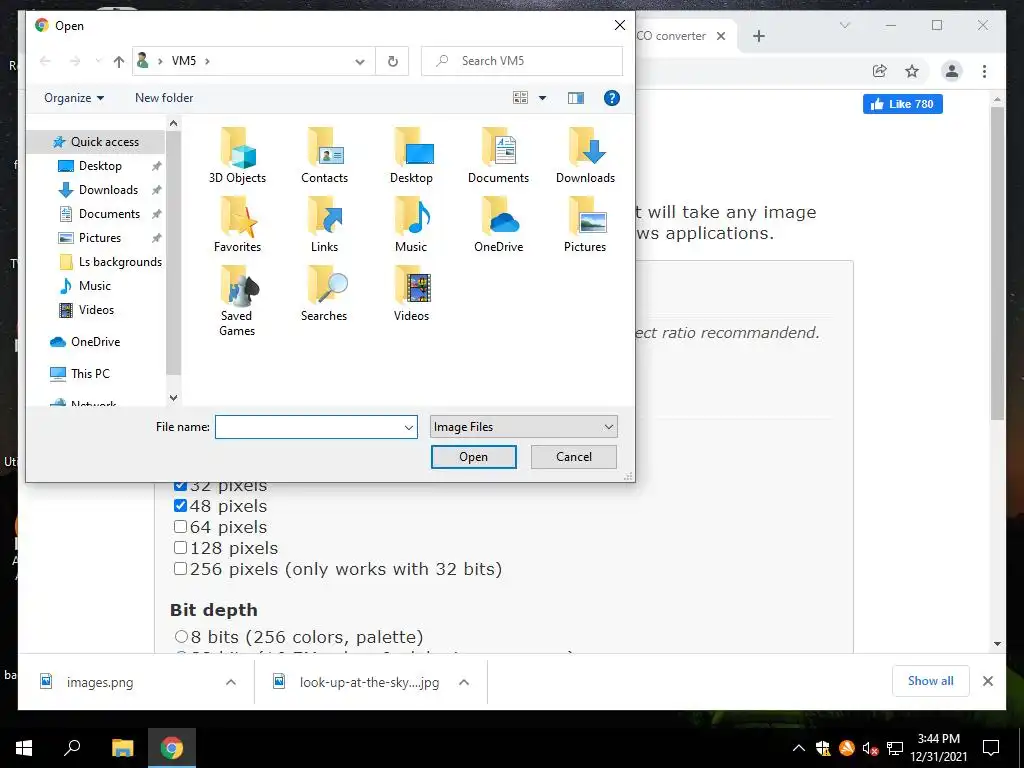
Task: Click the Up one level arrow
Action: point(118,61)
